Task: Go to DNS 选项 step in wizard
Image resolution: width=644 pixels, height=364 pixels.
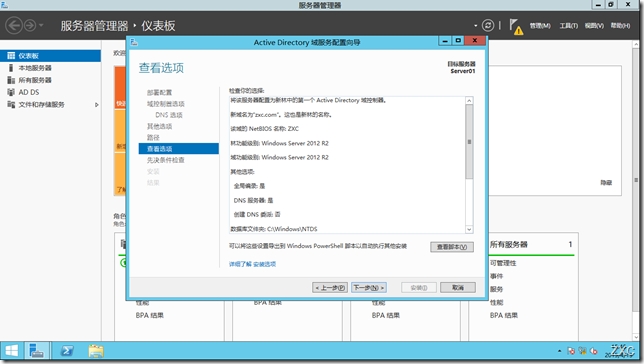Action: 169,115
